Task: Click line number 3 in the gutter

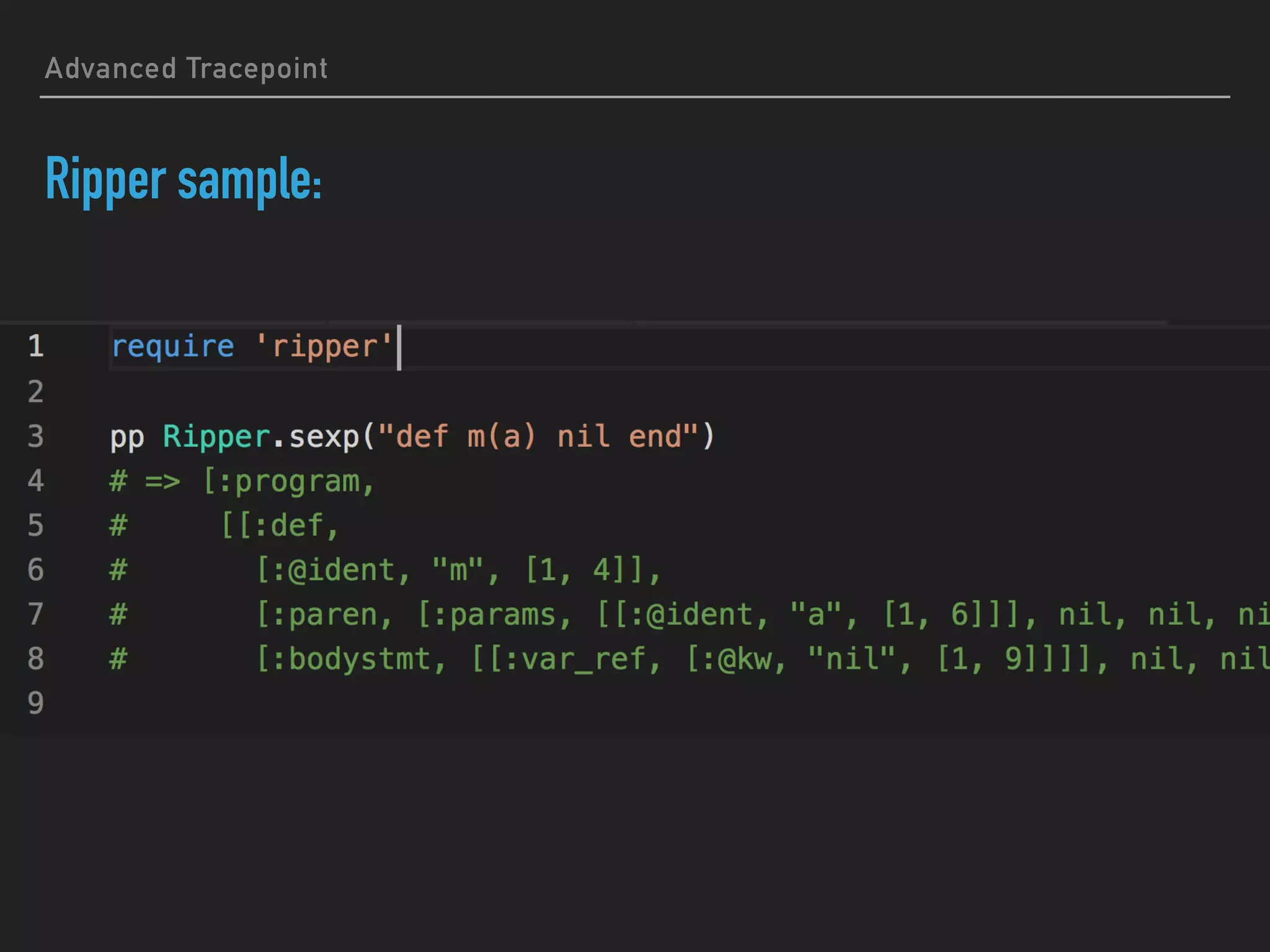Action: (36, 436)
